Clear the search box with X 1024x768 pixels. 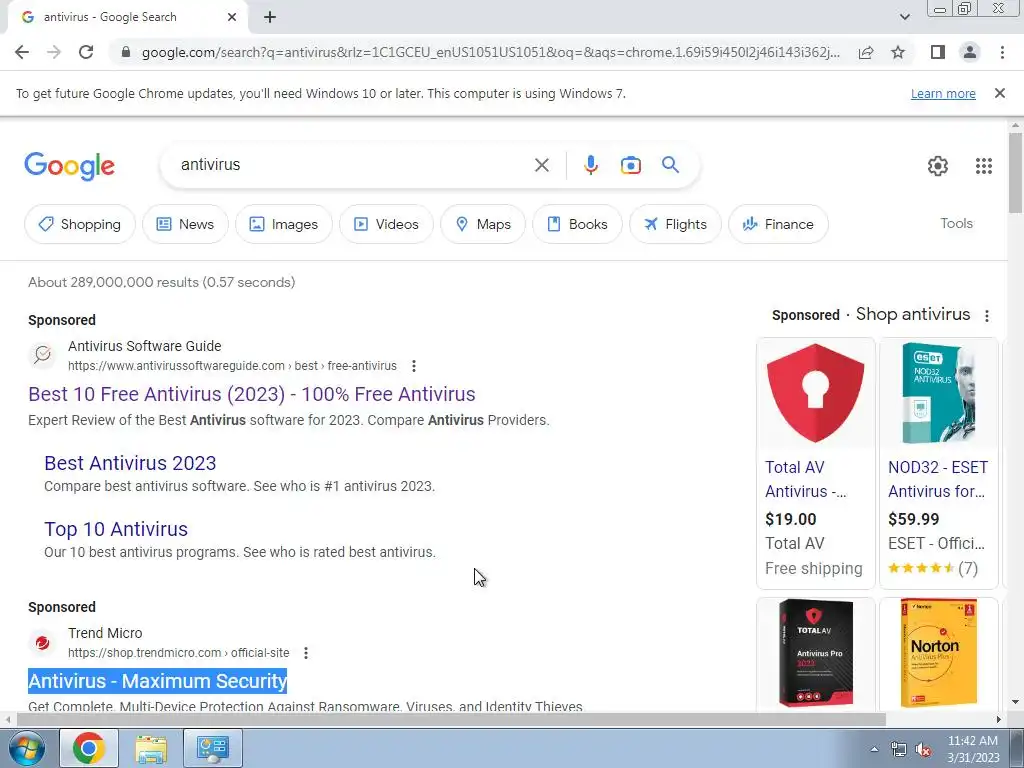pos(541,165)
